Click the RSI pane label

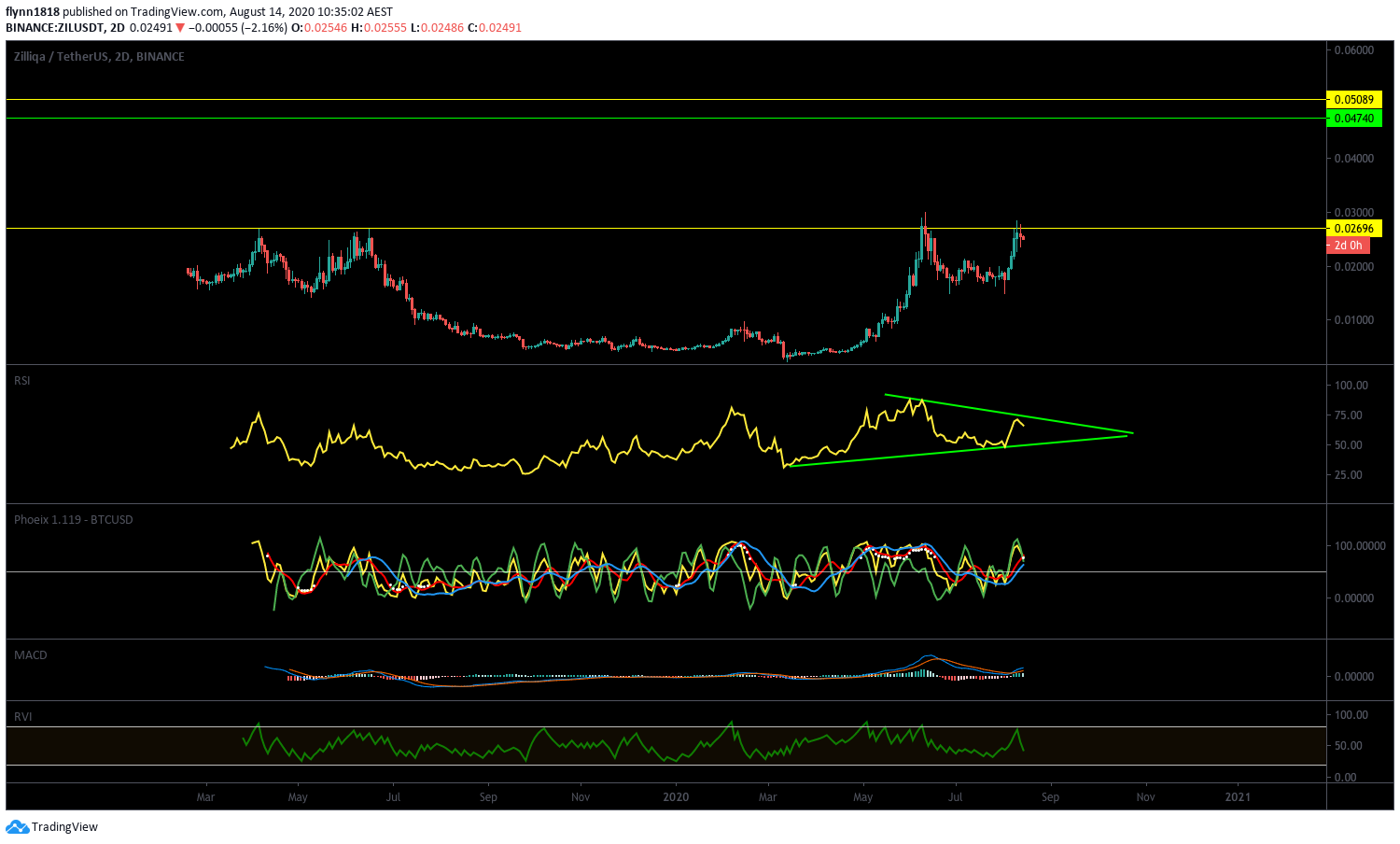point(22,381)
